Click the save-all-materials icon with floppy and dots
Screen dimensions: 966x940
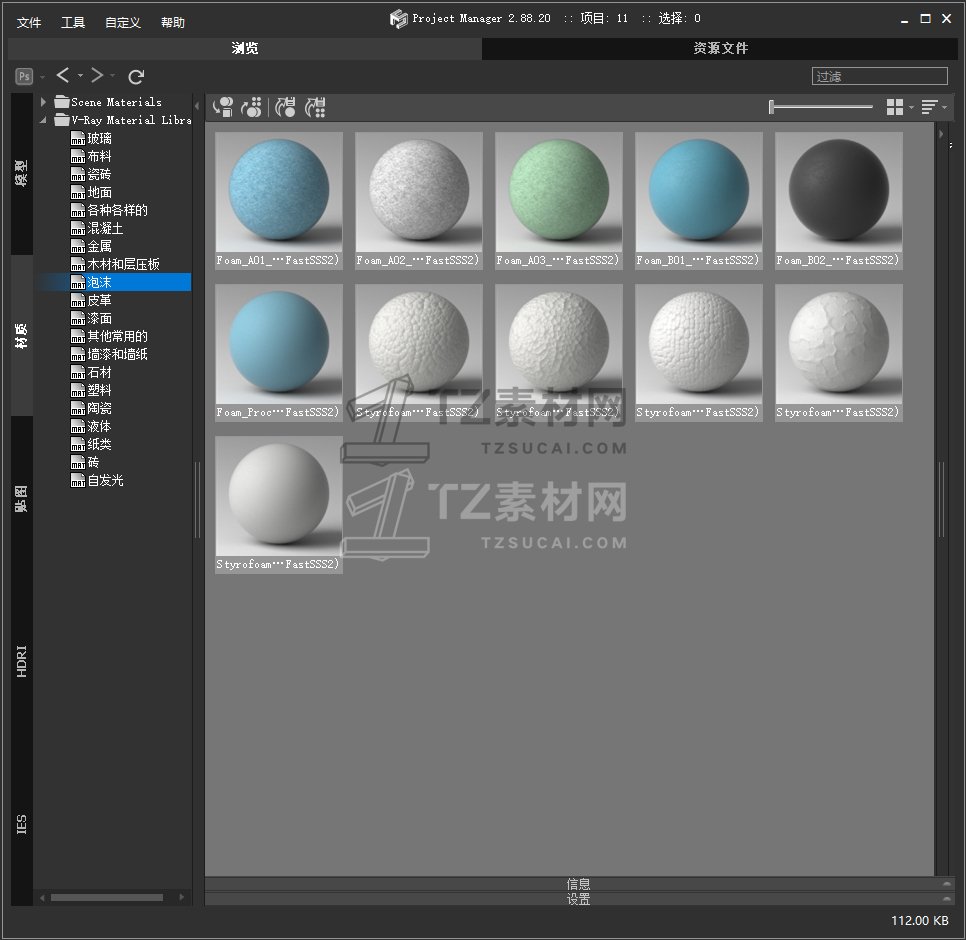[315, 107]
